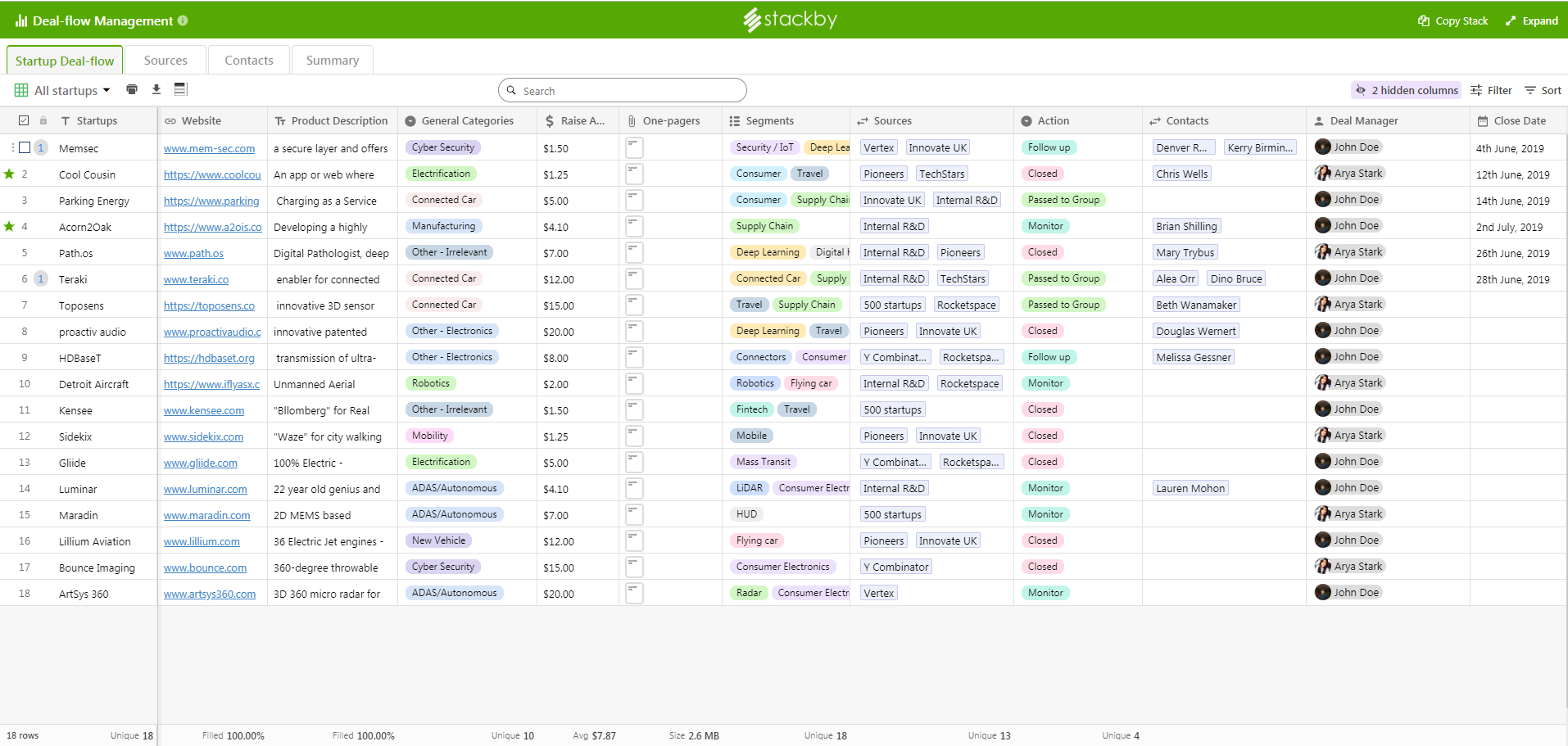Click inside the Search field
The height and width of the screenshot is (746, 1568).
pos(623,90)
